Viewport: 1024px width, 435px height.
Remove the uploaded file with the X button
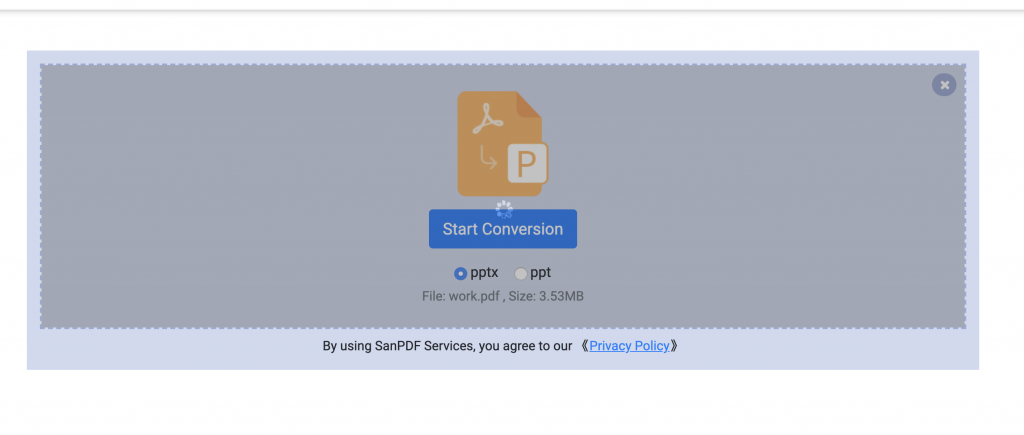944,85
